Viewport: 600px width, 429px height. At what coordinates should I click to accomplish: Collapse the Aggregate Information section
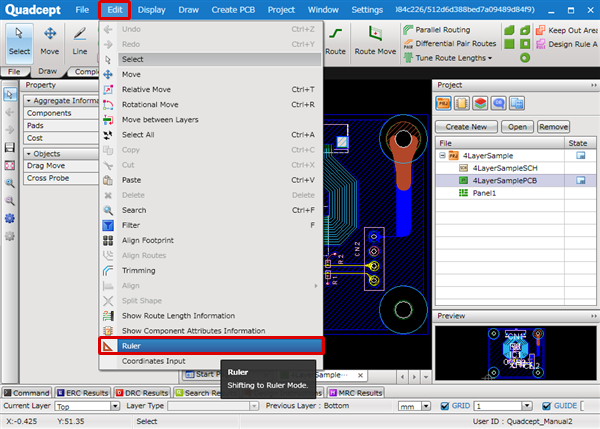tap(29, 101)
